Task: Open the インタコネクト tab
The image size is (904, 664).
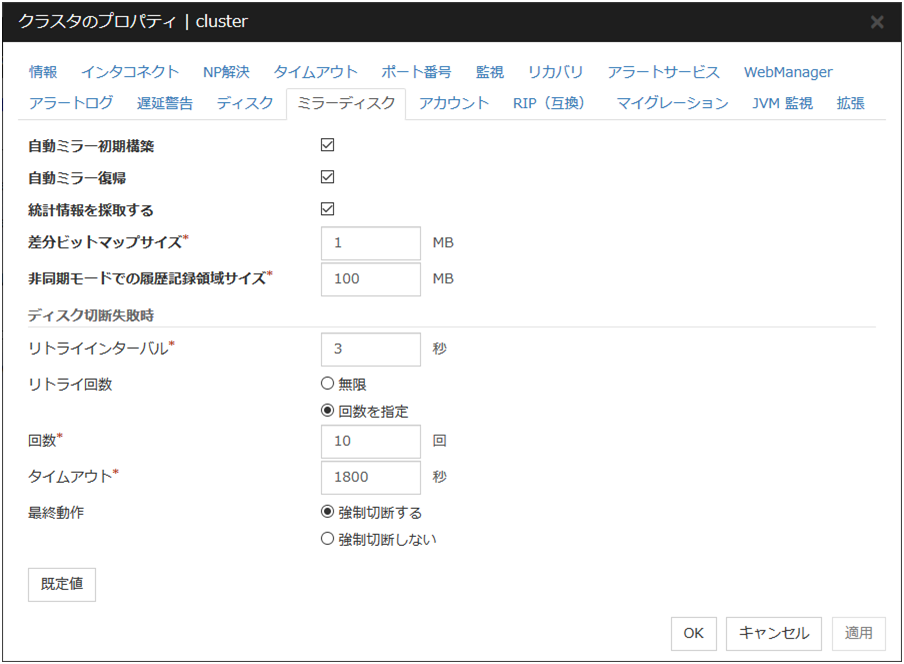Action: (130, 72)
